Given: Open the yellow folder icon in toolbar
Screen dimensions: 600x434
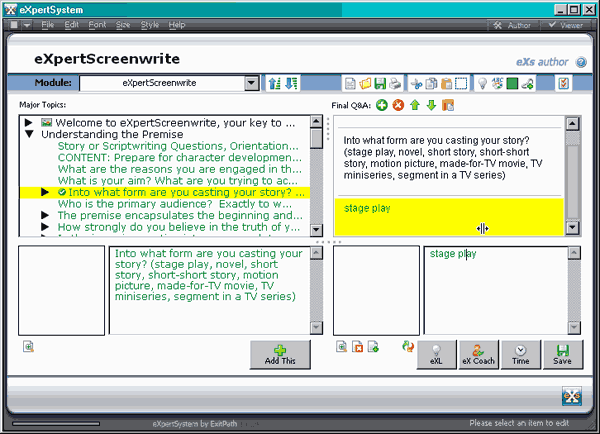Looking at the screenshot, I should (365, 83).
